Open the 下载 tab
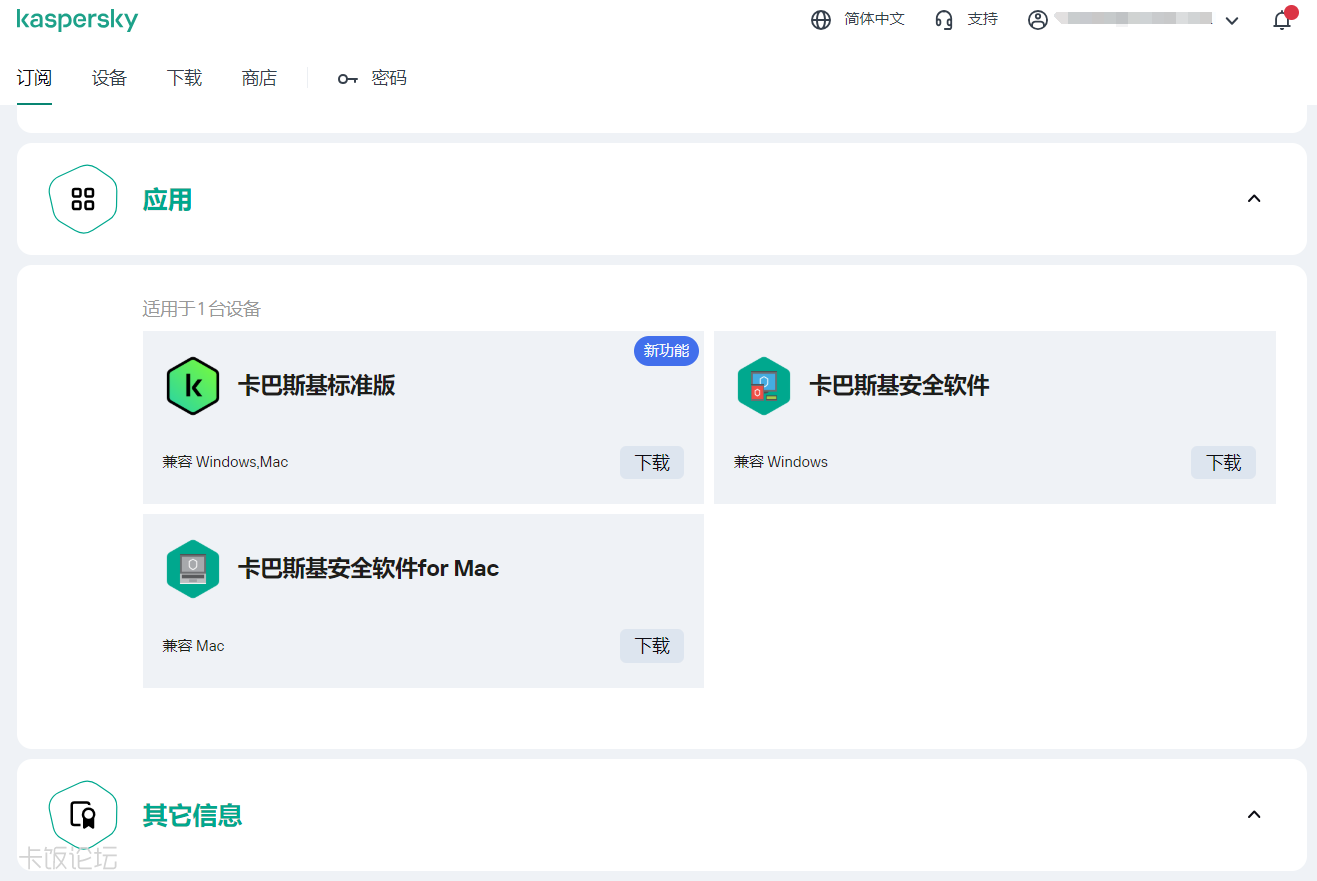 [184, 78]
